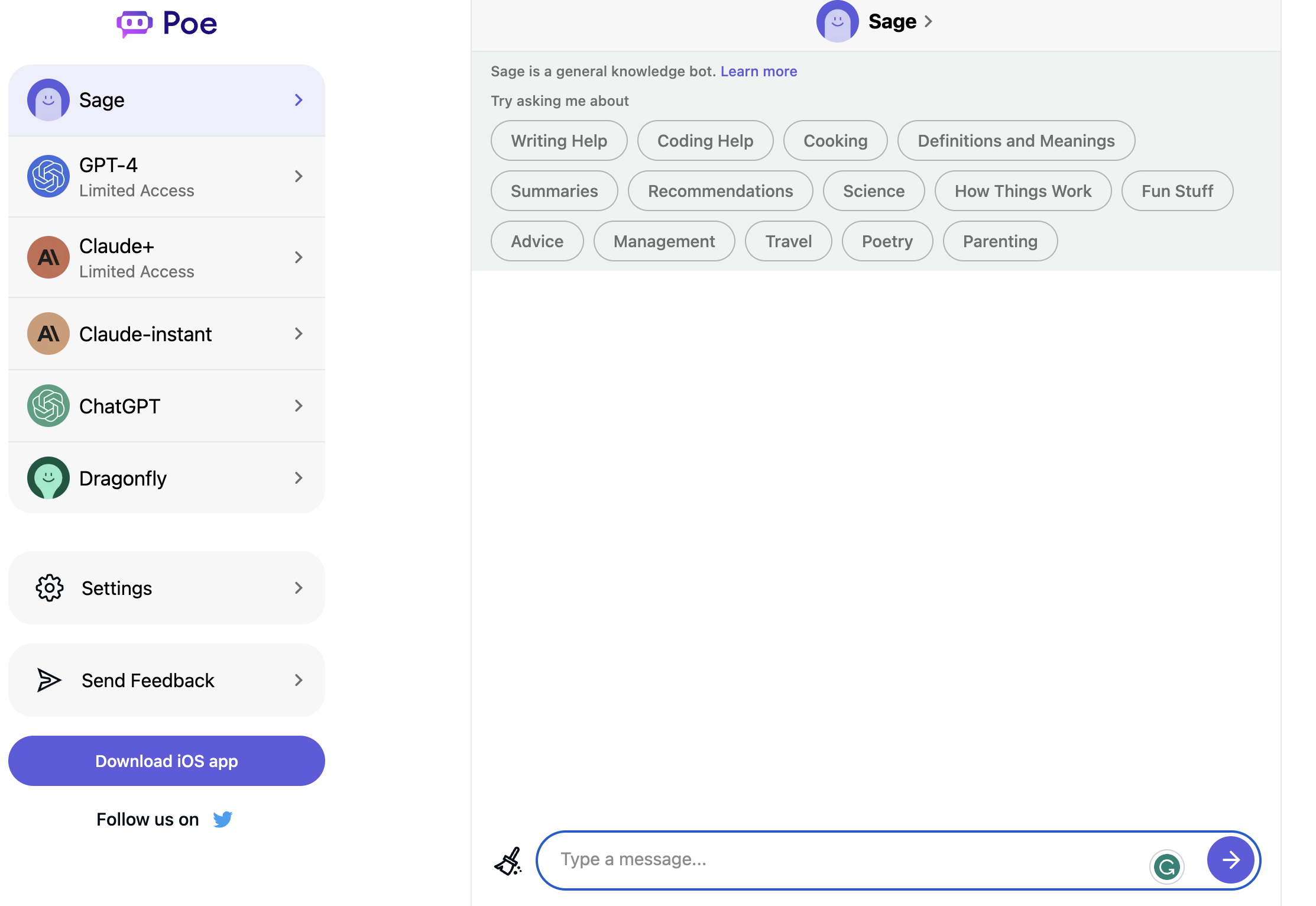Switch to the Claude-instant bot
1316x906 pixels.
pyautogui.click(x=167, y=334)
